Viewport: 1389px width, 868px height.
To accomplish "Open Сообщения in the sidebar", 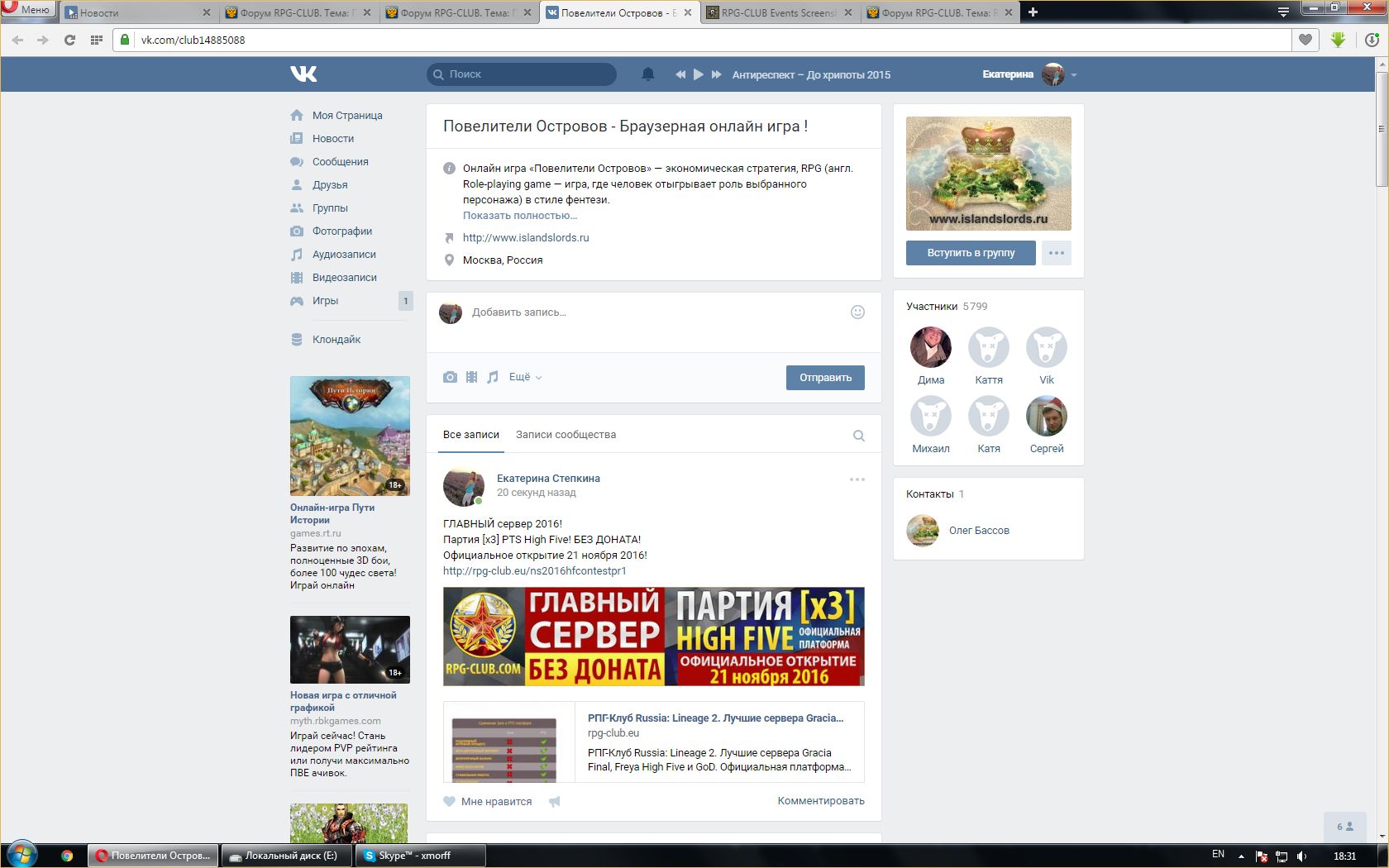I will (341, 162).
